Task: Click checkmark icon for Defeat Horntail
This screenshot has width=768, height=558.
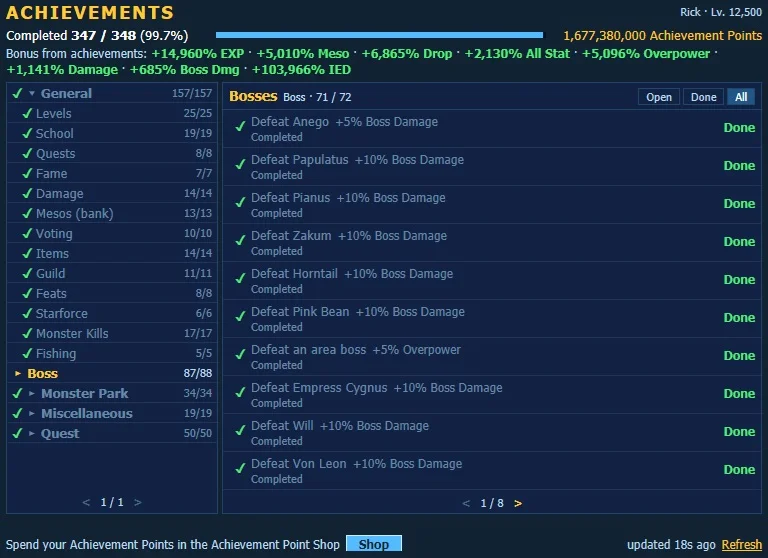Action: pos(240,278)
